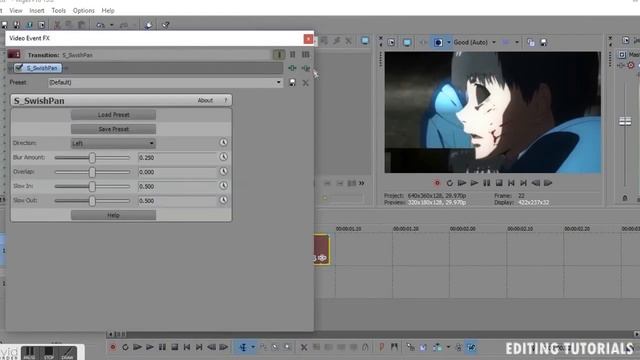Open preview quality dropdown Good (Auto)
640x360 pixels.
(475, 42)
